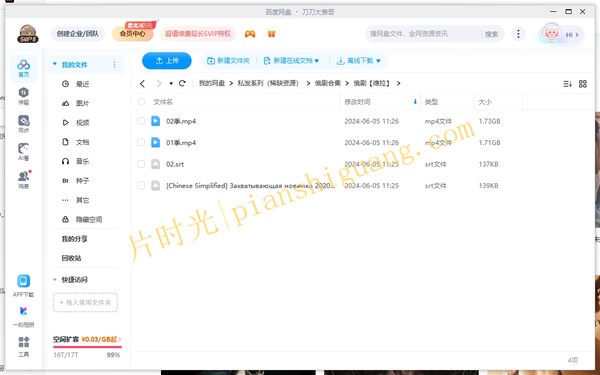Open the sort order icon

pos(567,83)
